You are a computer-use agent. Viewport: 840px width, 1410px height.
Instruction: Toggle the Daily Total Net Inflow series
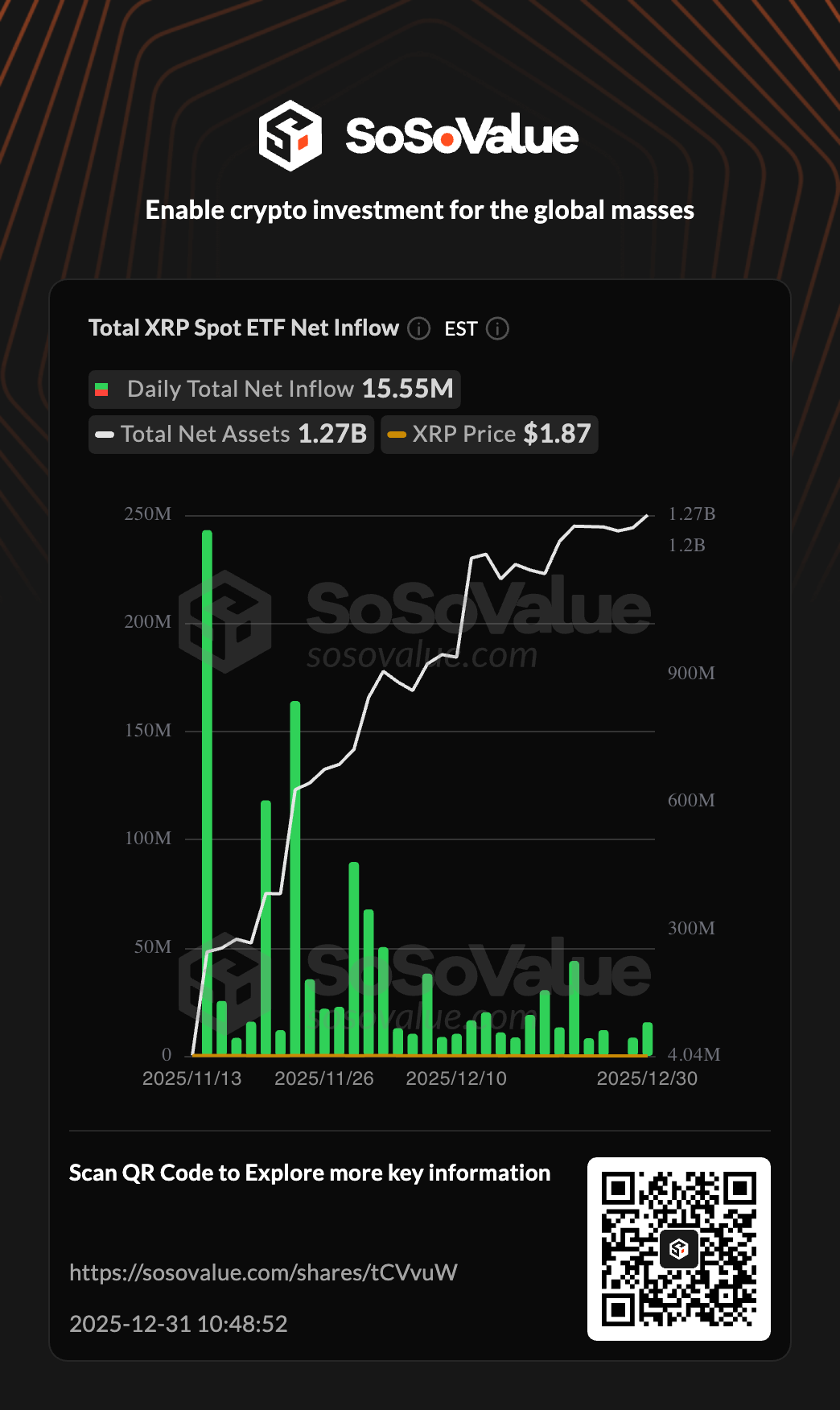coord(274,390)
